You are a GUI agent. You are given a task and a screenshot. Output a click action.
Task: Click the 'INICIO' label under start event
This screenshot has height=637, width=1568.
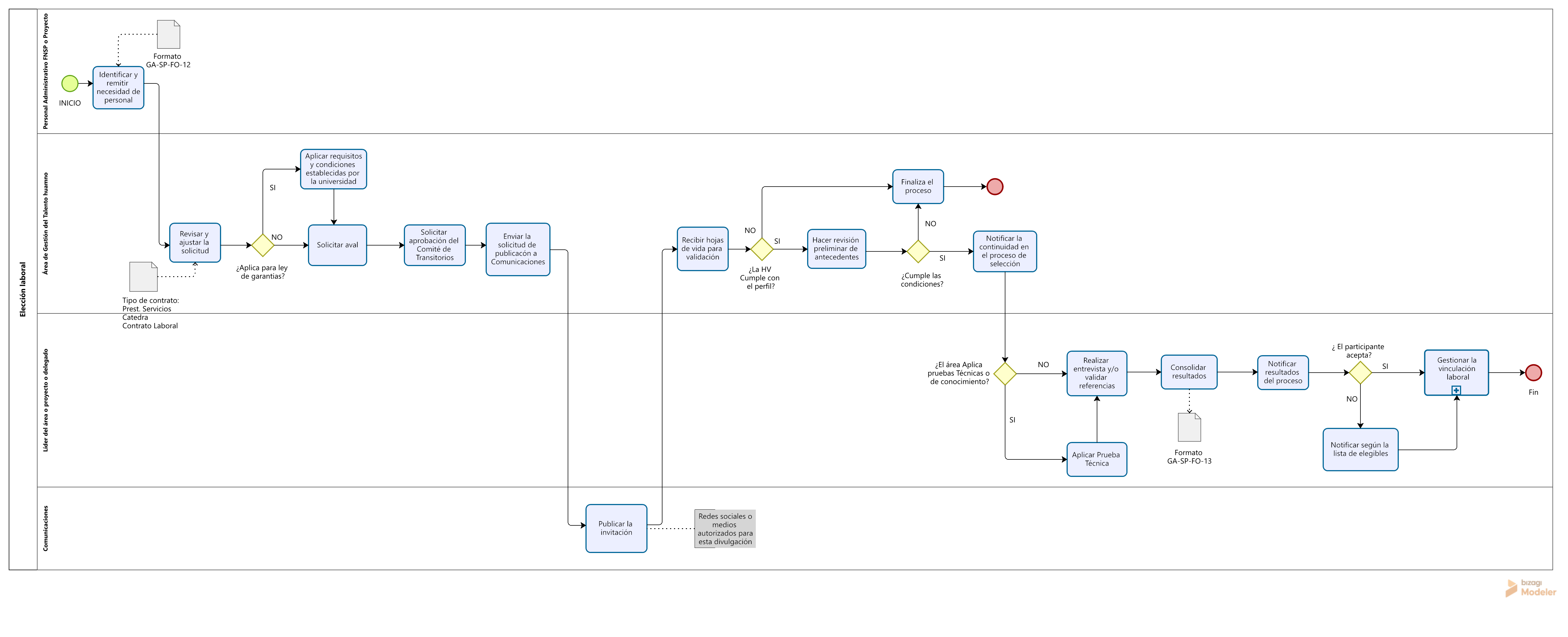[x=70, y=103]
